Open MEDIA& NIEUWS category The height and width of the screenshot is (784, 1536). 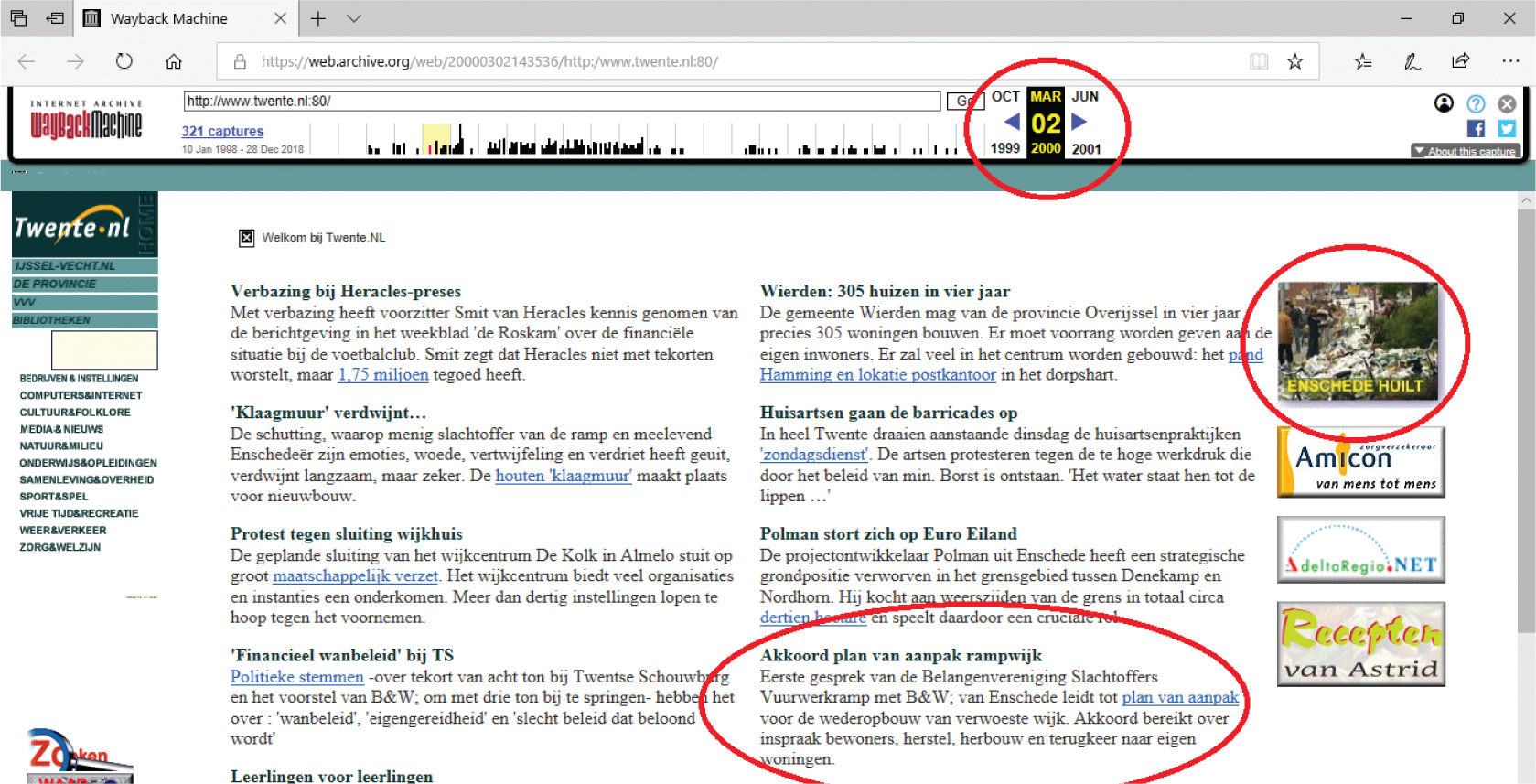[61, 429]
